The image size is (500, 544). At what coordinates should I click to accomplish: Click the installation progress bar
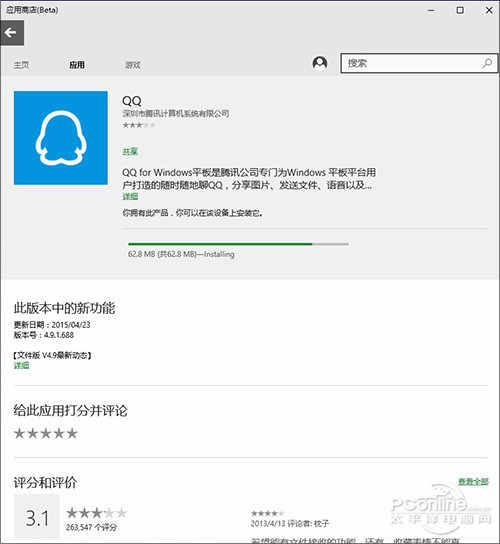238,244
